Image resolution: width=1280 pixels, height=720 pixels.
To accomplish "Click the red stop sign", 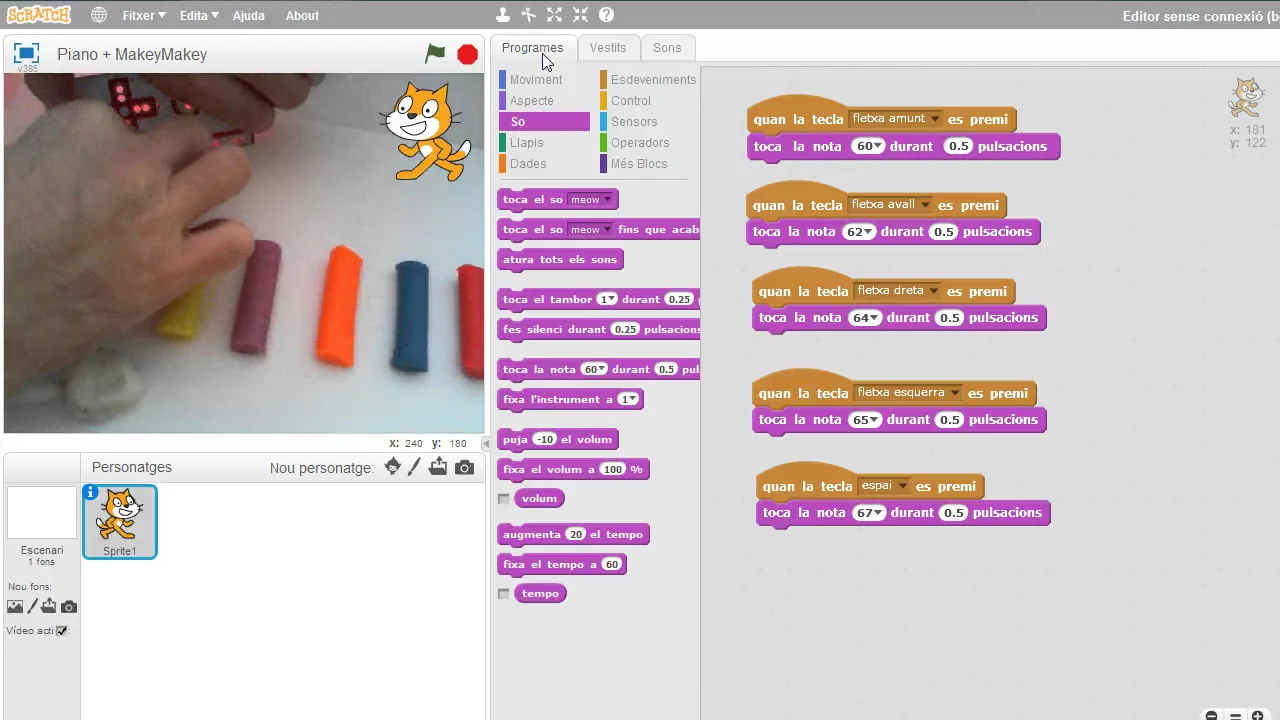I will coord(467,54).
